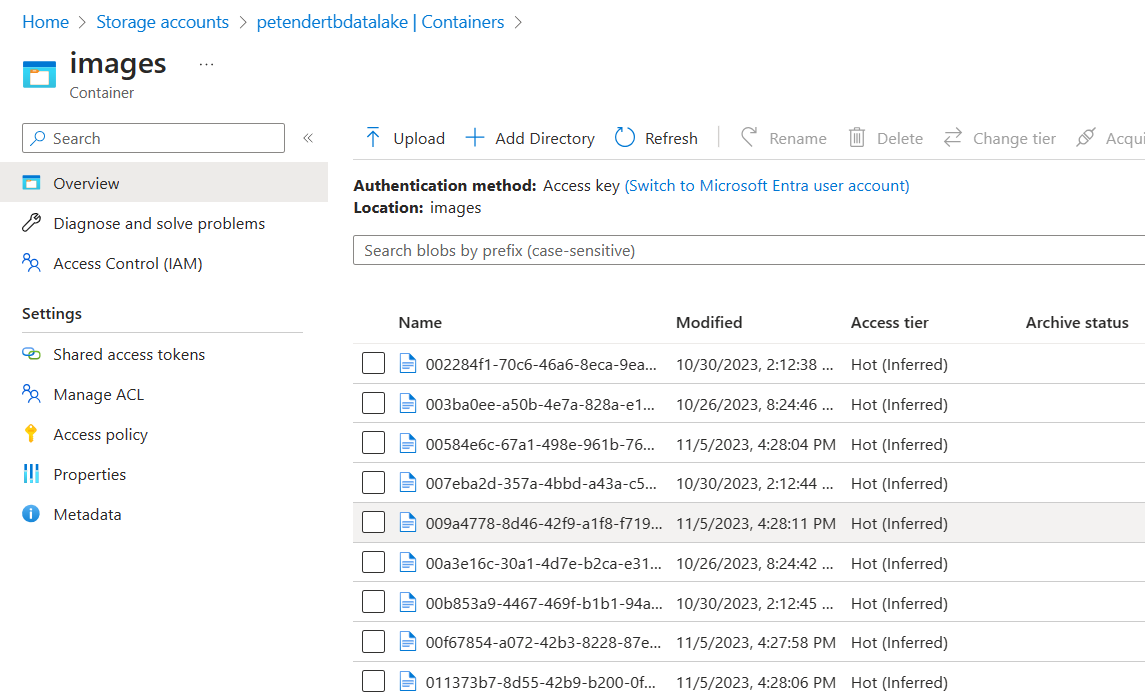Click the Shared access tokens link icon
This screenshot has height=698, width=1145.
pos(31,354)
